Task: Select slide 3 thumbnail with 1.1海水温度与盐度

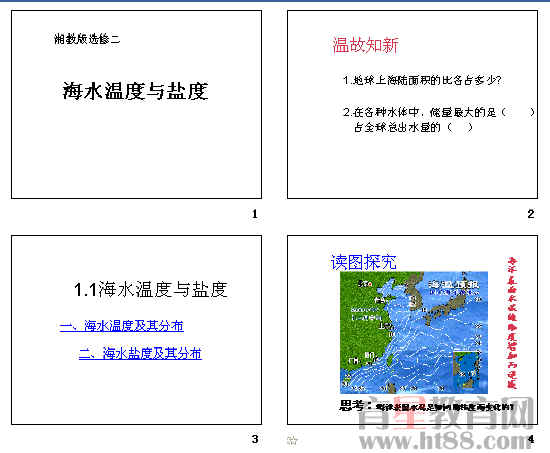Action: (x=136, y=330)
